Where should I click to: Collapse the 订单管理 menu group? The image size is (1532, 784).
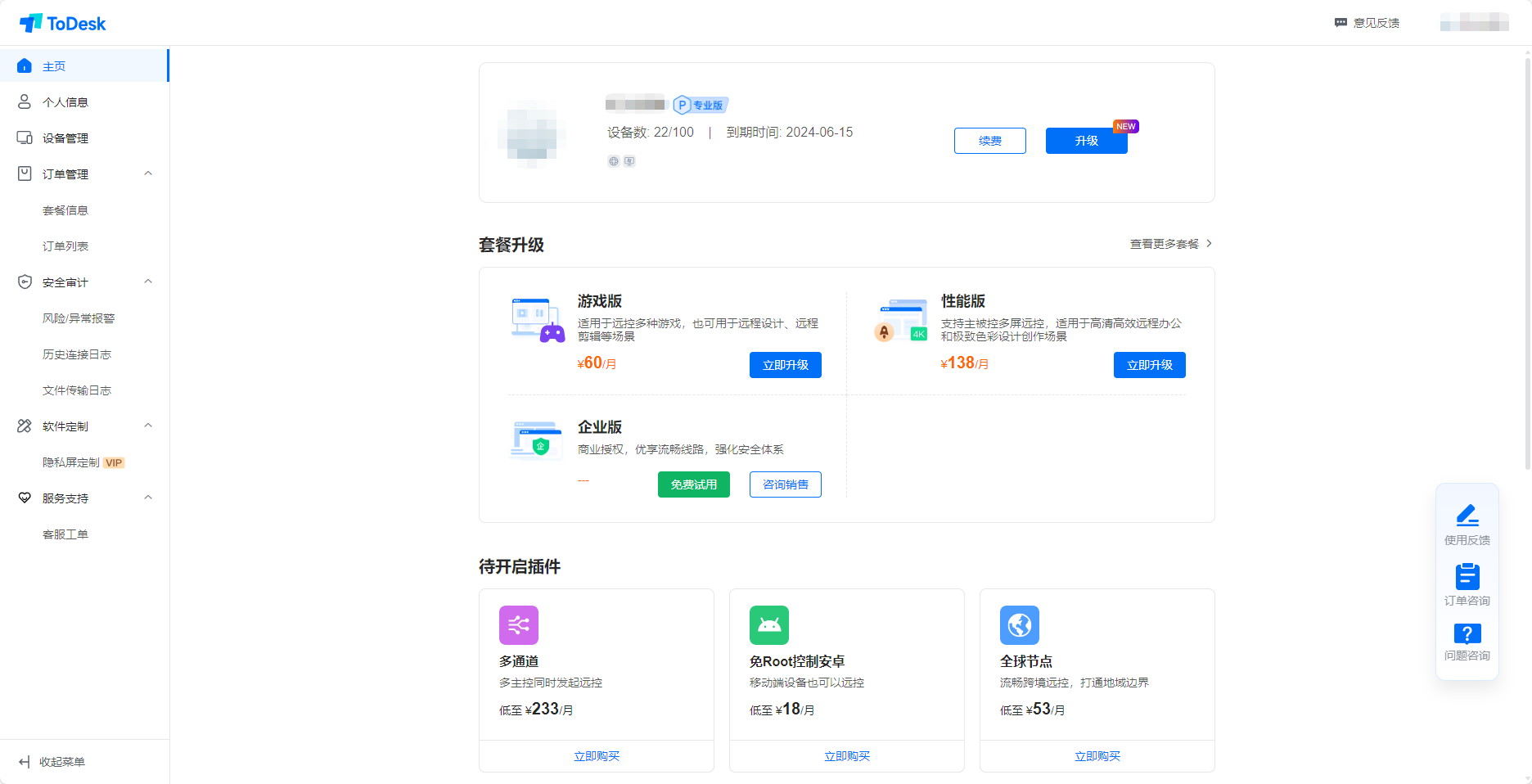[x=148, y=173]
